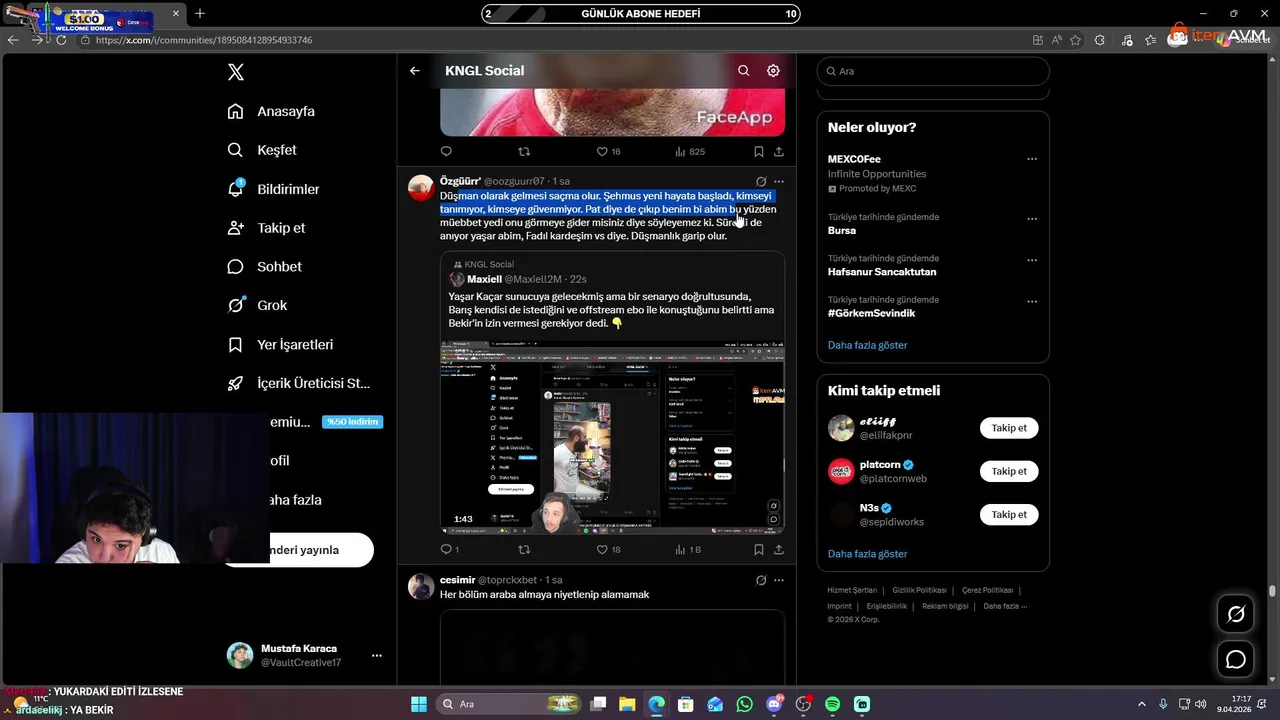Open İçerik Üreticisi Stüdyosu in the sidebar
This screenshot has height=720, width=1280.
299,383
